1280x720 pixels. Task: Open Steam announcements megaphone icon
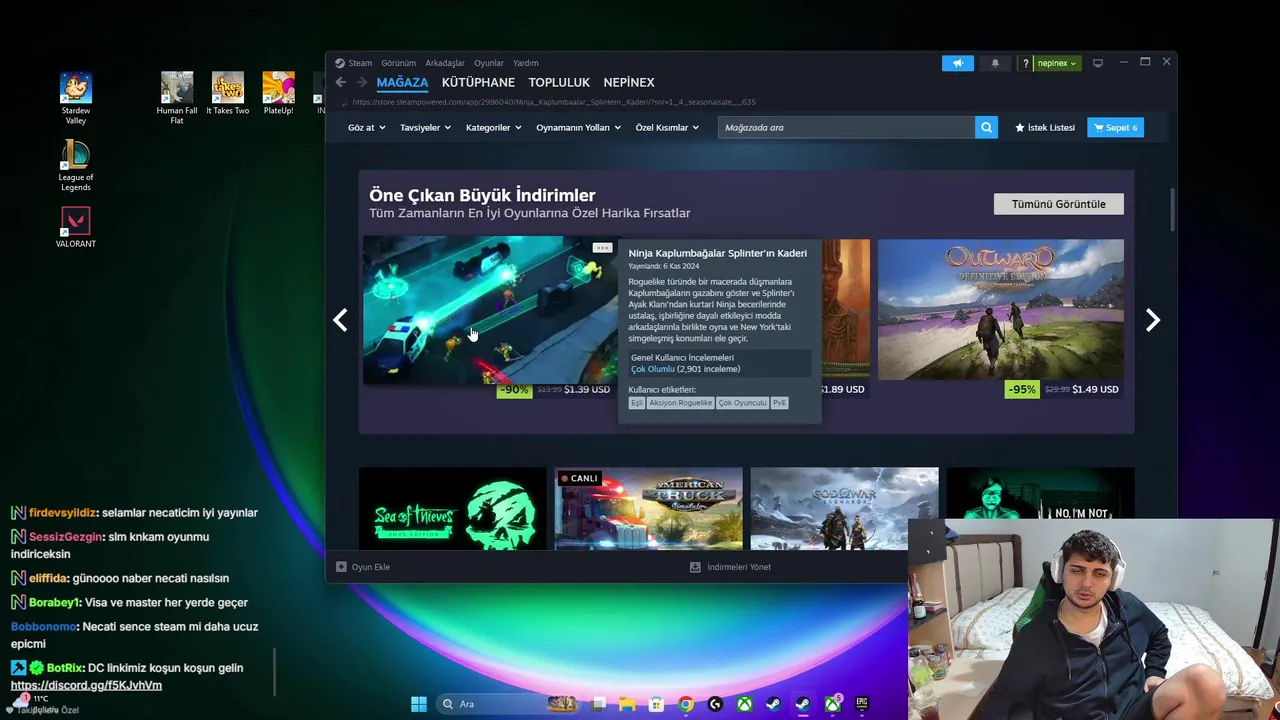(957, 63)
